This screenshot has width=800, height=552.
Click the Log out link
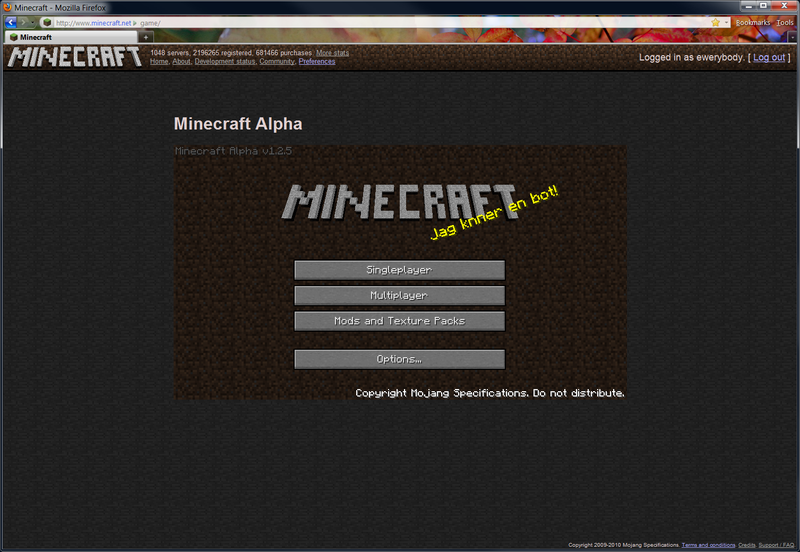[x=769, y=57]
